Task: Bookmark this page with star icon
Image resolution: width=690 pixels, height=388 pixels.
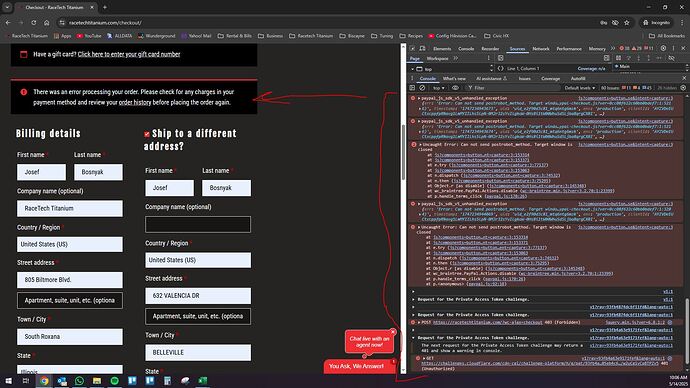Action: point(627,22)
